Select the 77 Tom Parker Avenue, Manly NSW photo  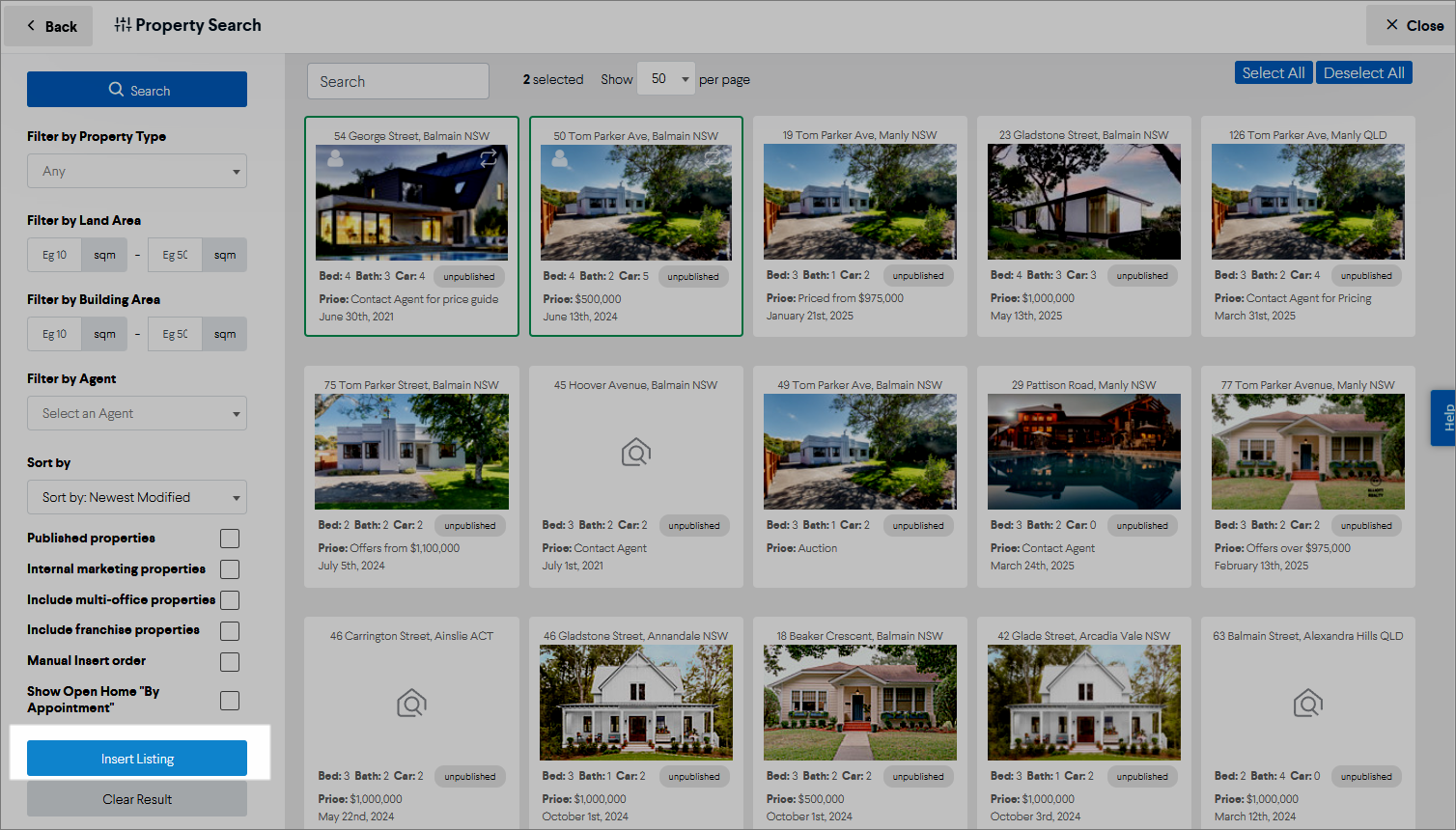coord(1308,452)
